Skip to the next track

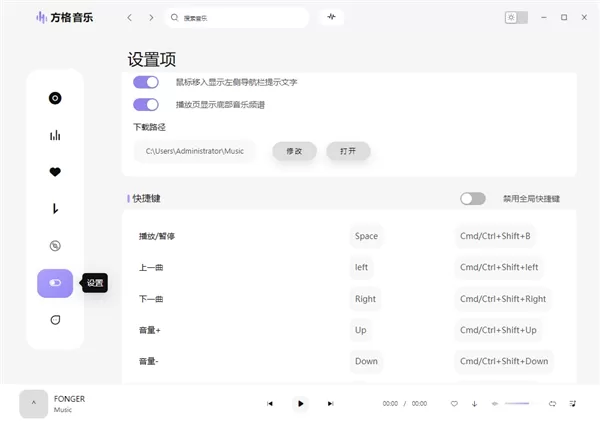coord(331,403)
